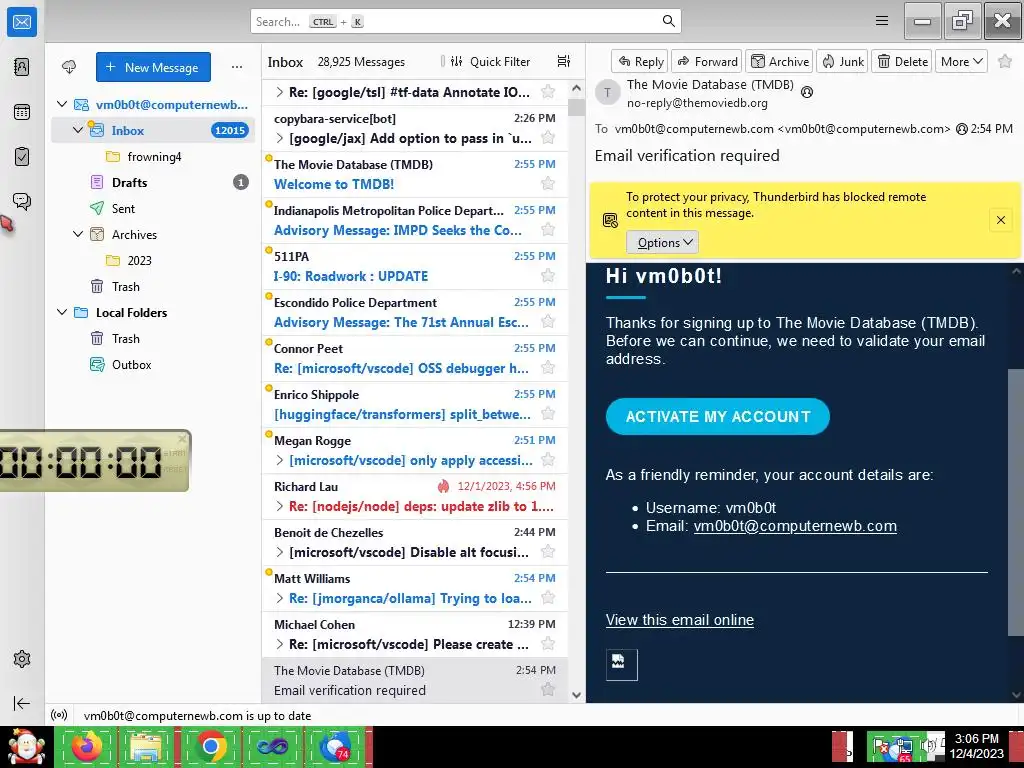
Task: Open the Chat space icon
Action: (22, 201)
